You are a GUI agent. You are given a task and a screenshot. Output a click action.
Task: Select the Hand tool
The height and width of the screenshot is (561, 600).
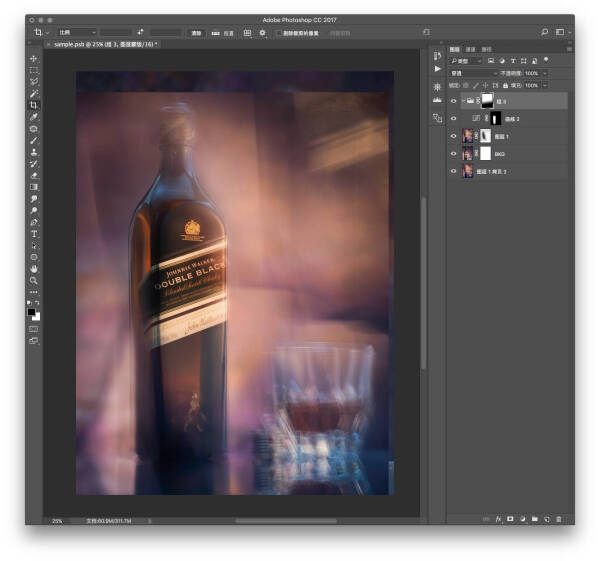[34, 269]
